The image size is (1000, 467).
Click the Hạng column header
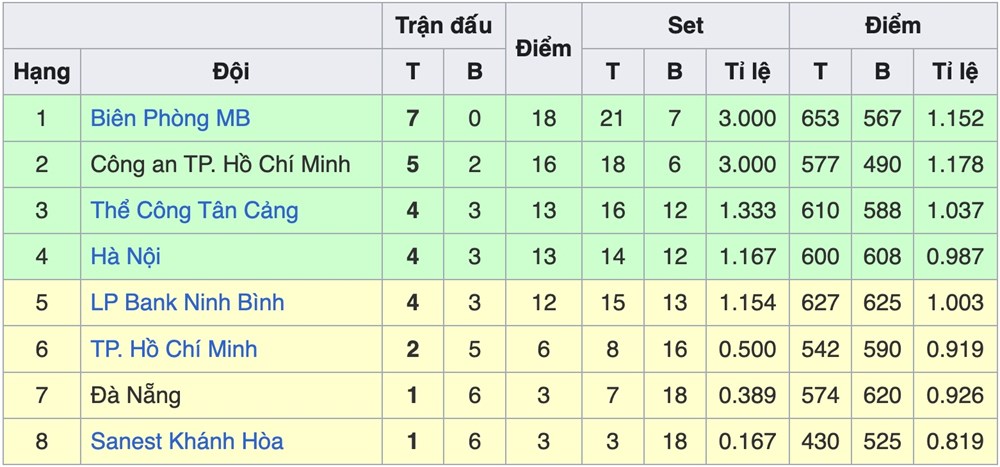42,72
